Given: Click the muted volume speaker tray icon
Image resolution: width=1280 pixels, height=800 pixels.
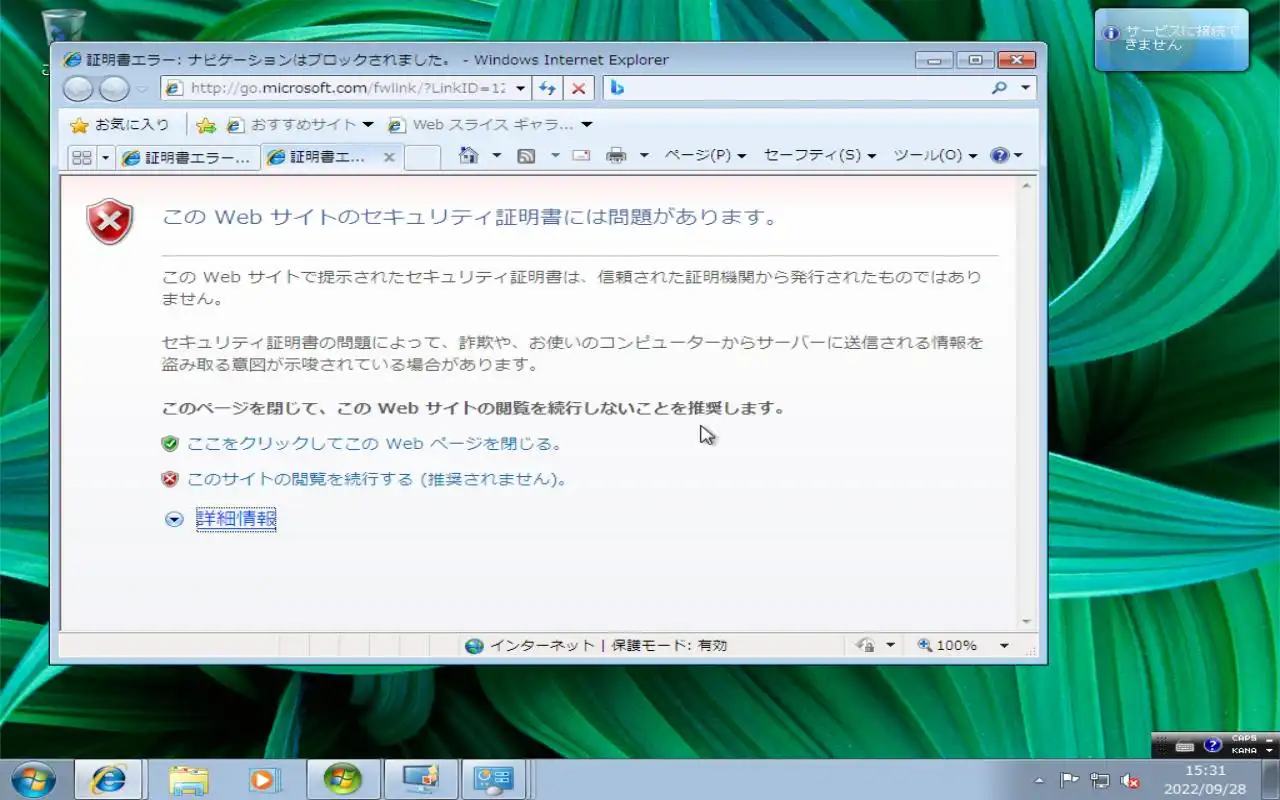Looking at the screenshot, I should click(1131, 781).
